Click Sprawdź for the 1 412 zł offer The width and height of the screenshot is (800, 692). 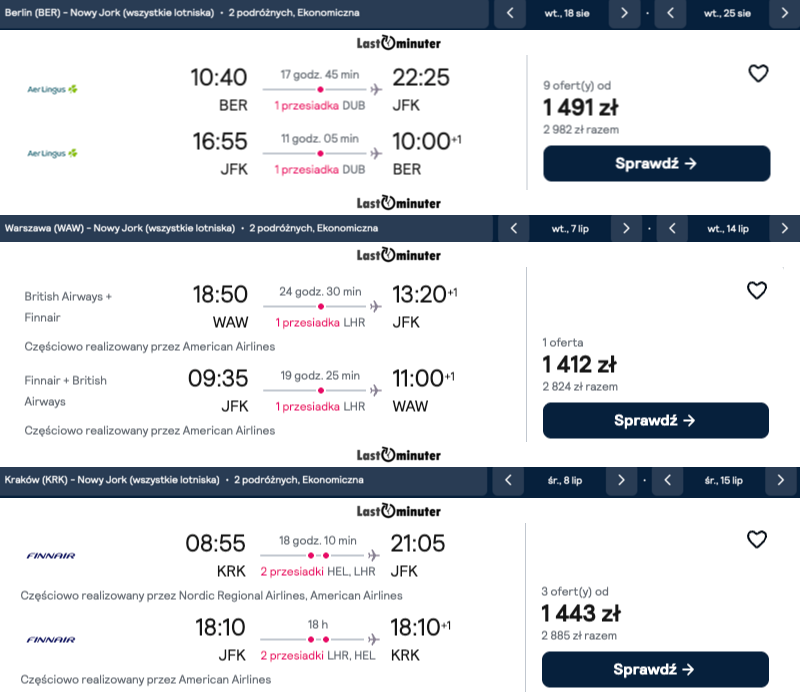point(655,420)
